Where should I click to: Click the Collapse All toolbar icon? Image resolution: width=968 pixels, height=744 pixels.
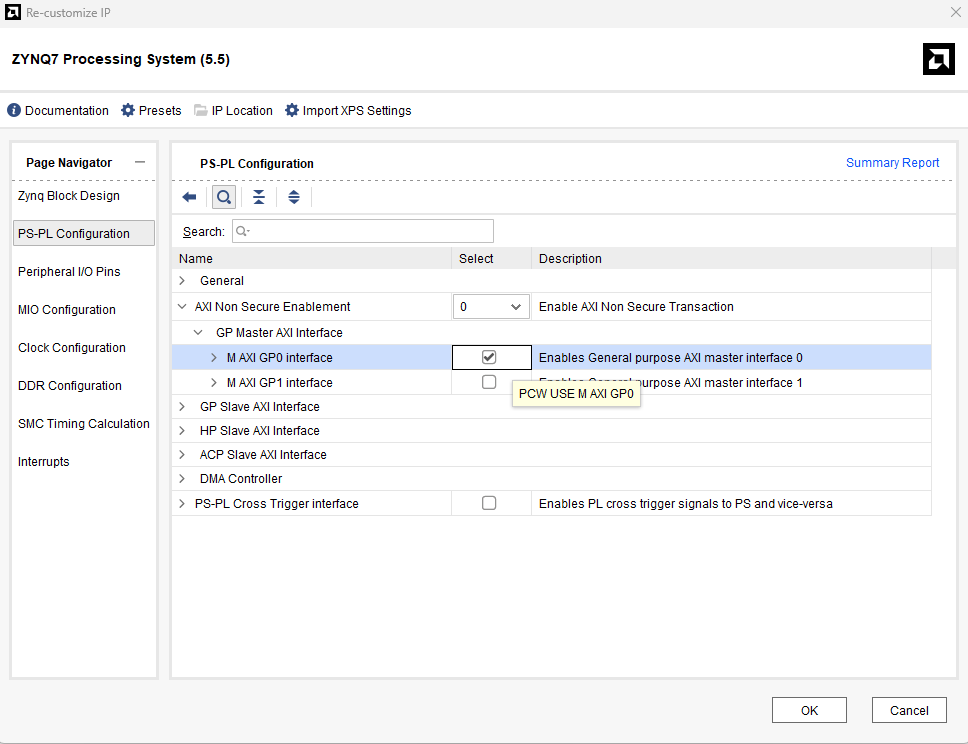pos(259,197)
